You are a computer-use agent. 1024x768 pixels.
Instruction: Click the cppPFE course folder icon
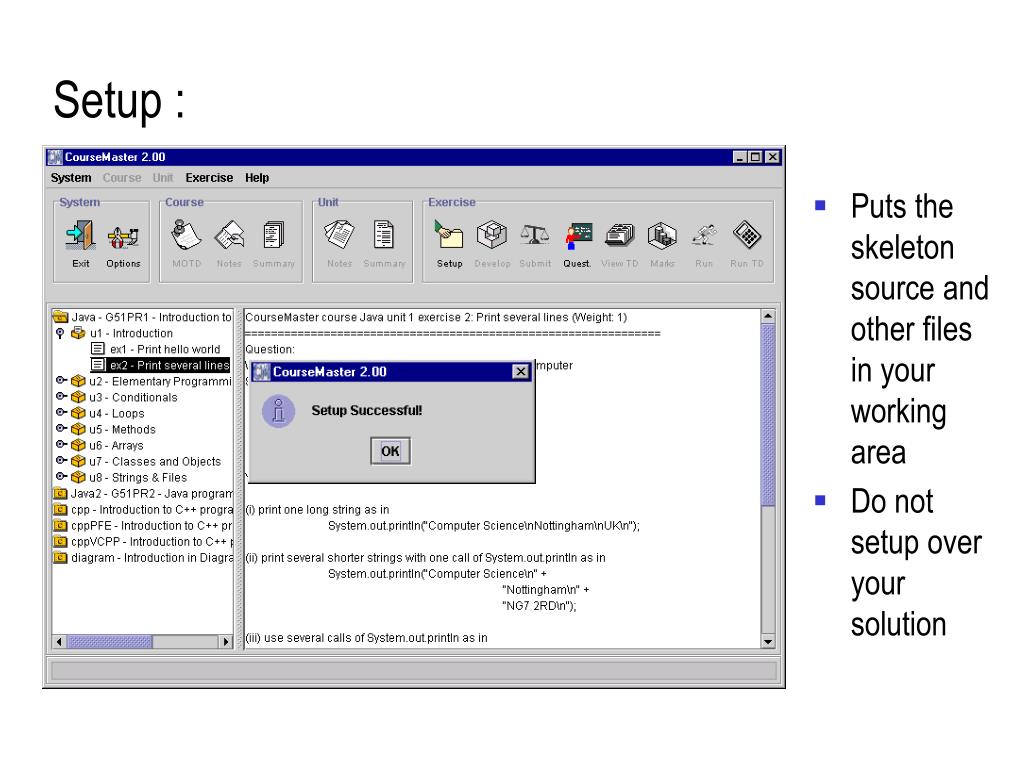pos(60,525)
